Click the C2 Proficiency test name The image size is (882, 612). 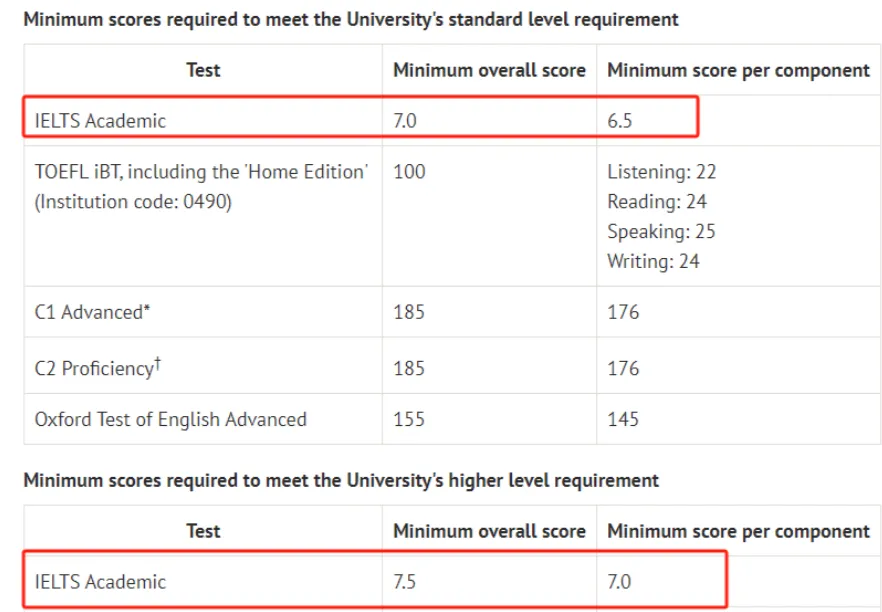(x=94, y=368)
